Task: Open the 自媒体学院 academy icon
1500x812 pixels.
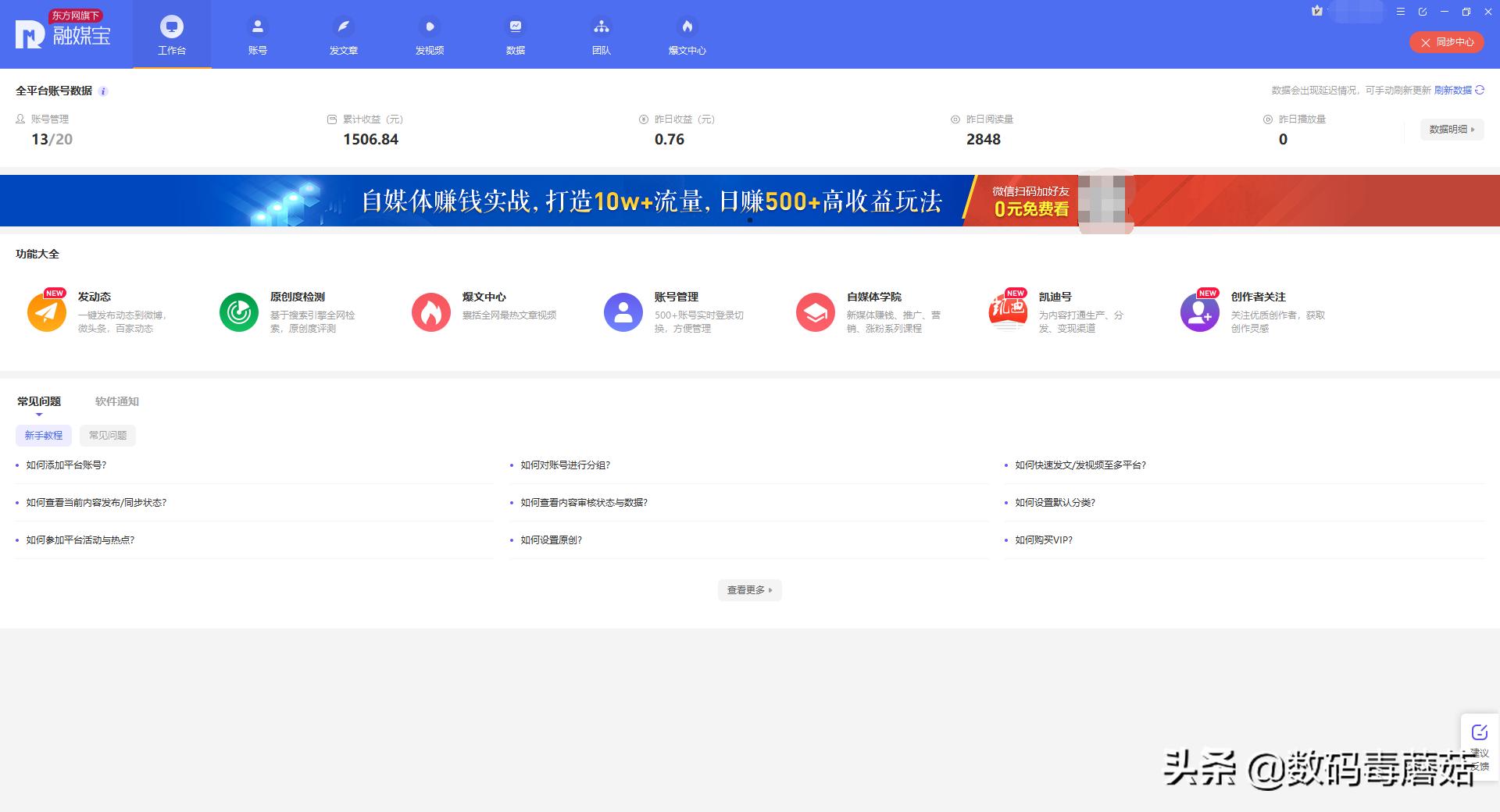Action: point(815,312)
